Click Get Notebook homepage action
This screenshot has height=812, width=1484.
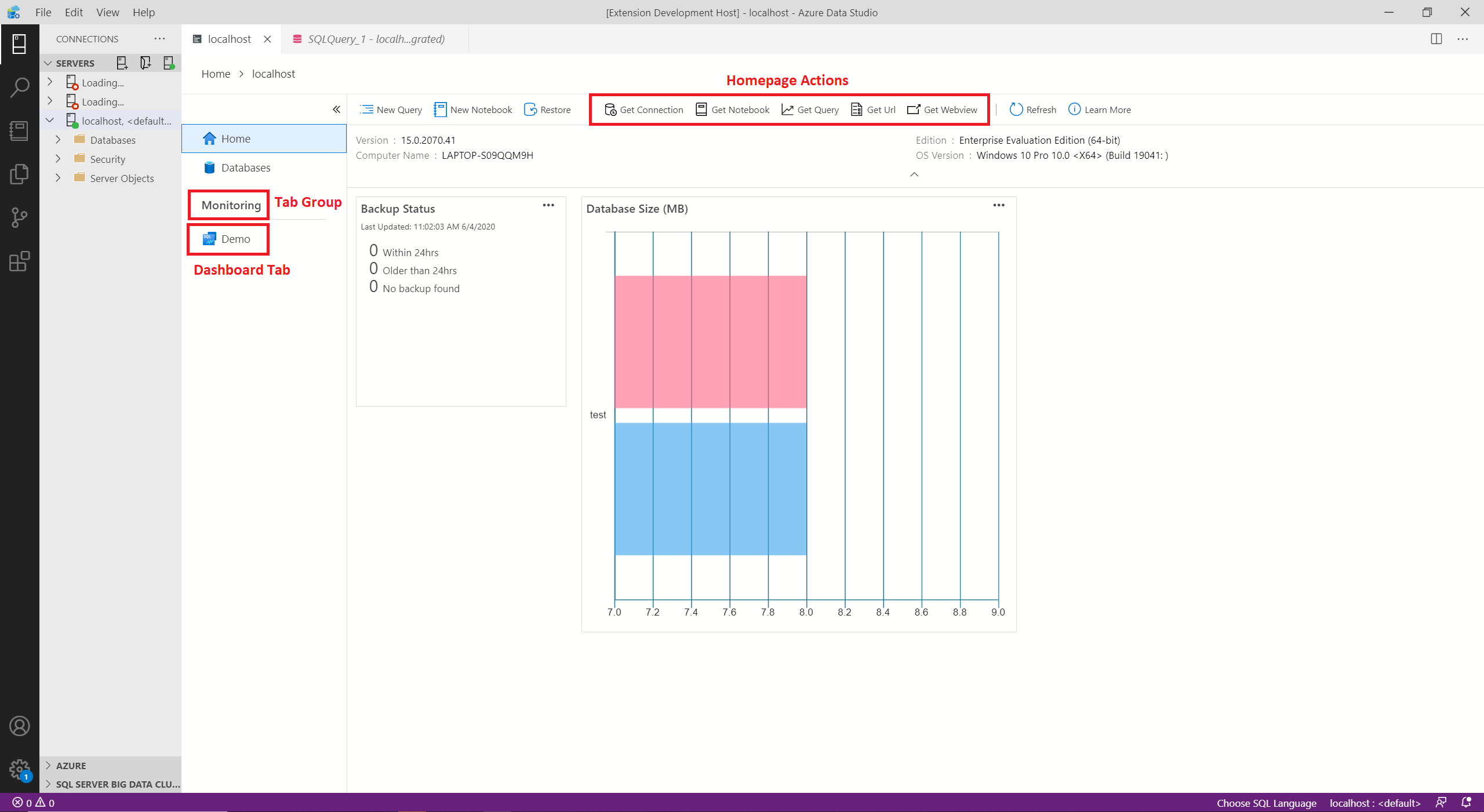(732, 110)
